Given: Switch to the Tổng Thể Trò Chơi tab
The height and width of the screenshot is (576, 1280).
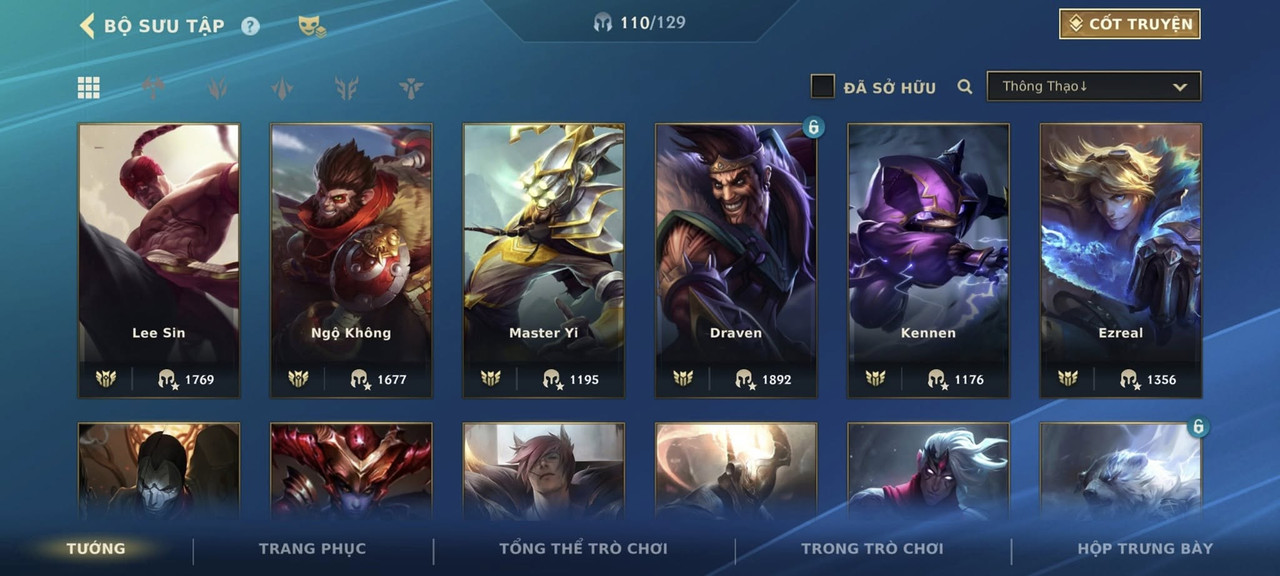Looking at the screenshot, I should [x=583, y=548].
